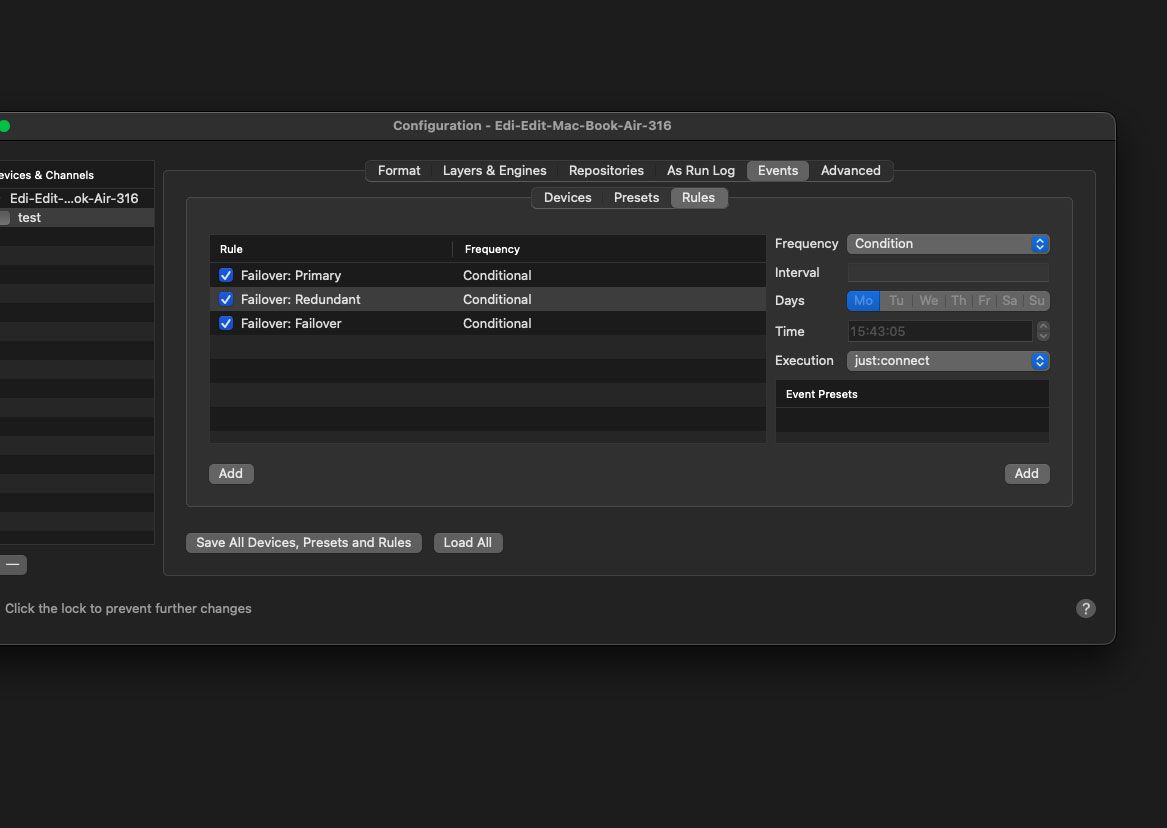
Task: Open the Frequency dropdown showing Condition
Action: tap(947, 244)
